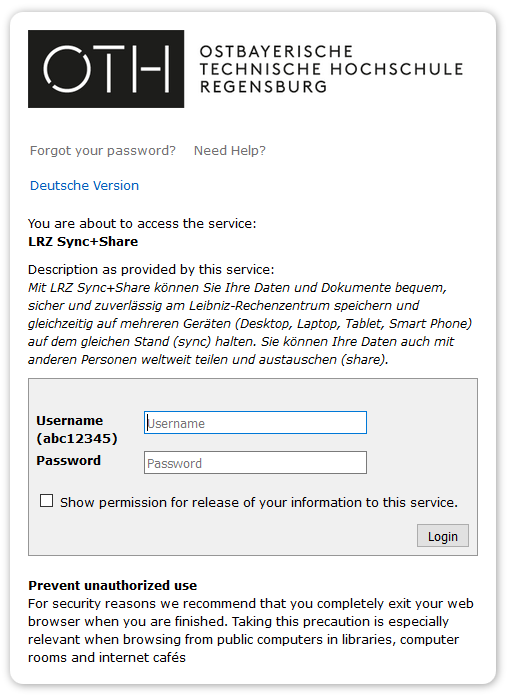This screenshot has width=508, height=700.
Task: Switch to the Deutsche Version
Action: click(x=84, y=185)
